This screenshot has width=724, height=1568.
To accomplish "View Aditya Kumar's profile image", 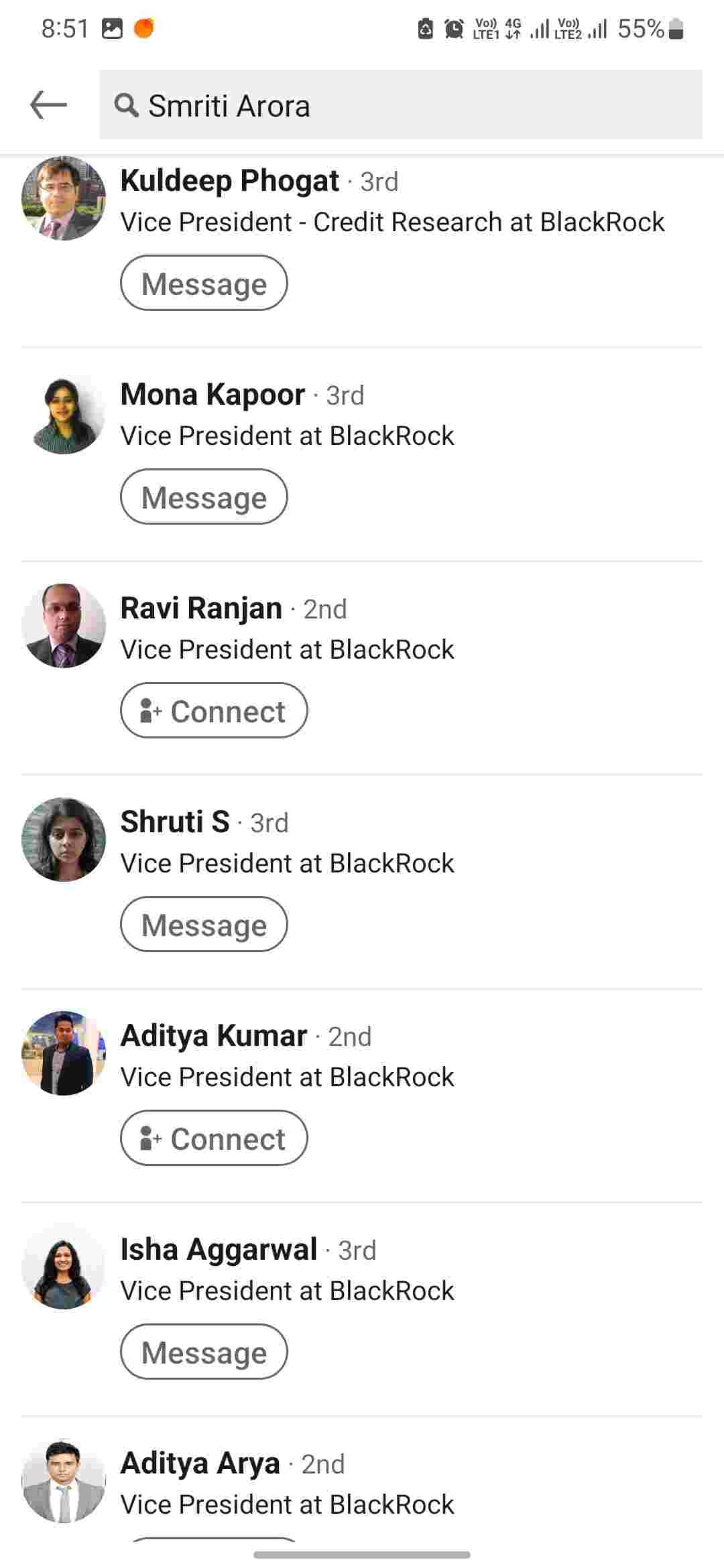I will (x=64, y=1053).
